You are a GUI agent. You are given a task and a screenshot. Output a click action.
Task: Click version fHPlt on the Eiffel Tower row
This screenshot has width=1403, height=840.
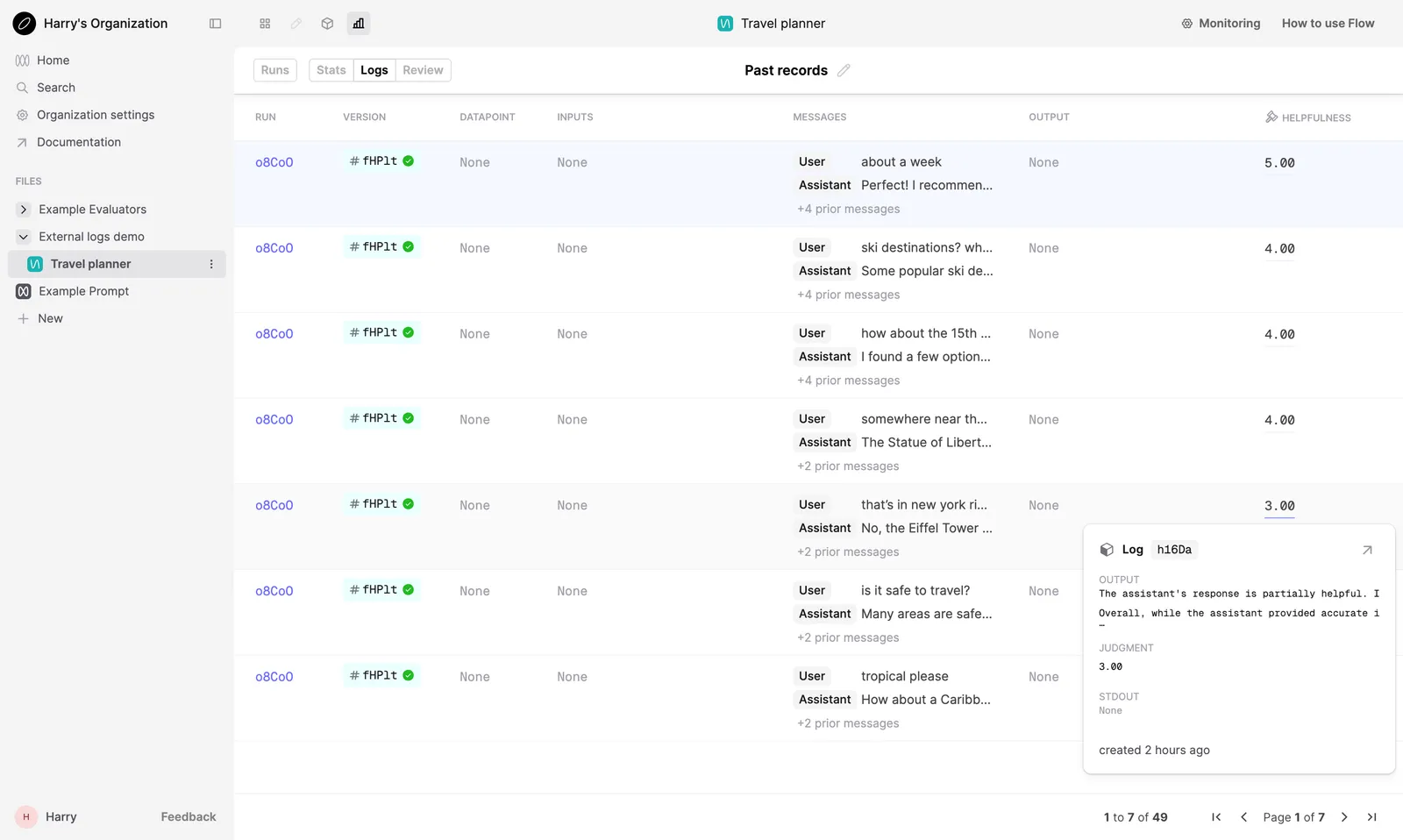pos(381,504)
